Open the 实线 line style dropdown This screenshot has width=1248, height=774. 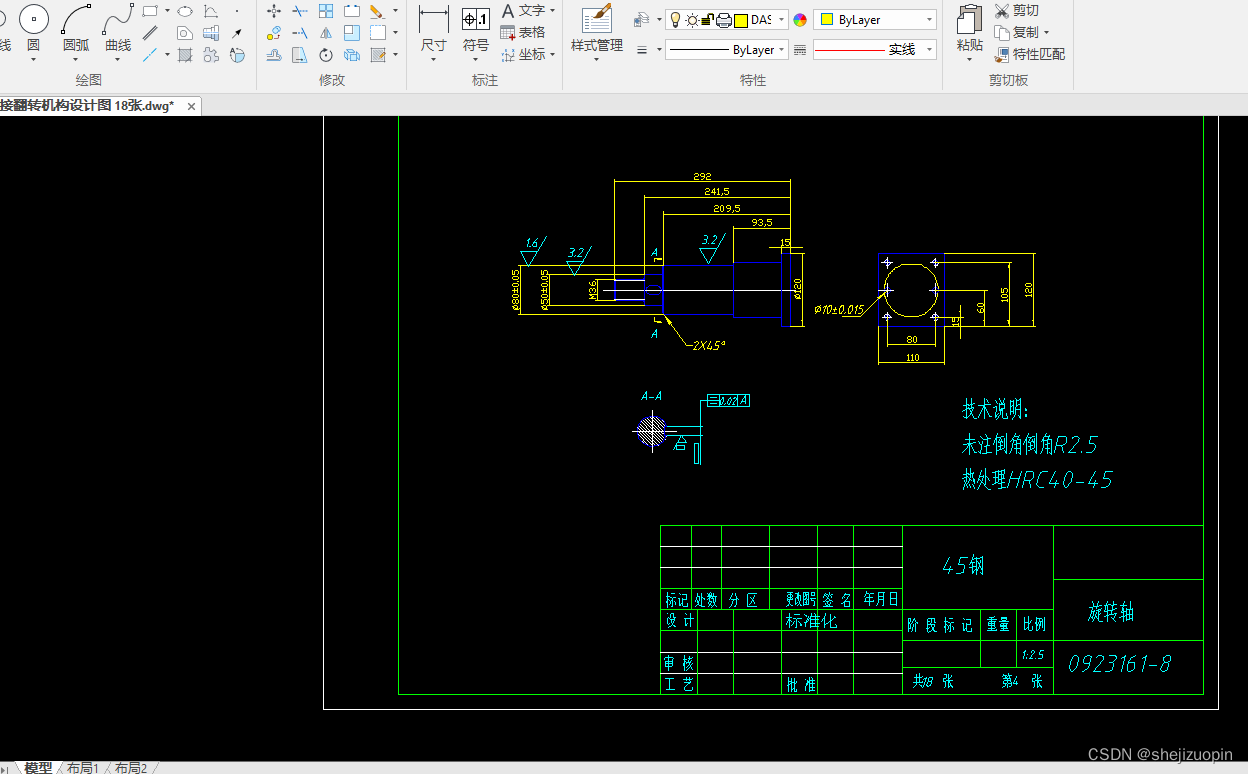point(929,49)
